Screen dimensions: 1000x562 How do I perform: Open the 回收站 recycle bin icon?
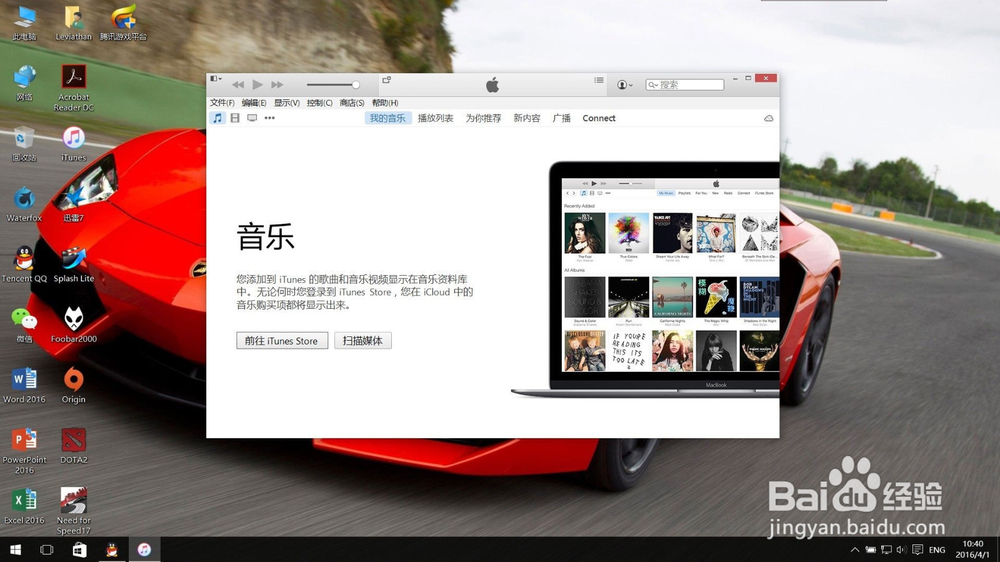(x=24, y=144)
